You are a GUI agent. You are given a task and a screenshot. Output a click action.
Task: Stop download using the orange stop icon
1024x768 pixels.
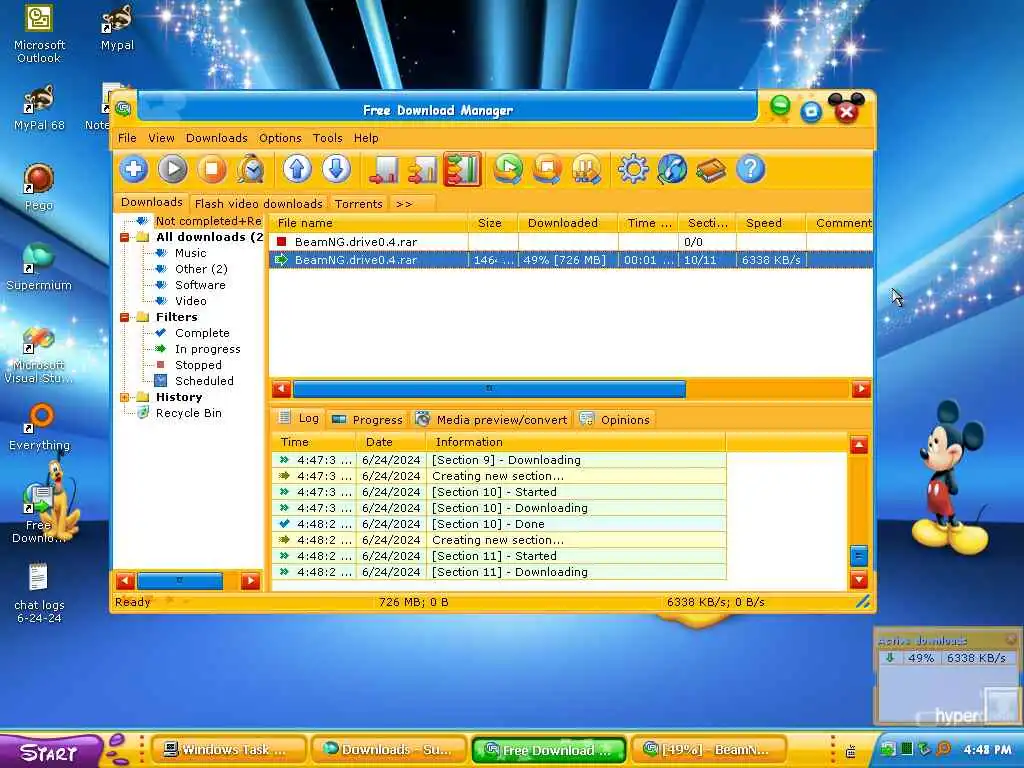[x=212, y=170]
